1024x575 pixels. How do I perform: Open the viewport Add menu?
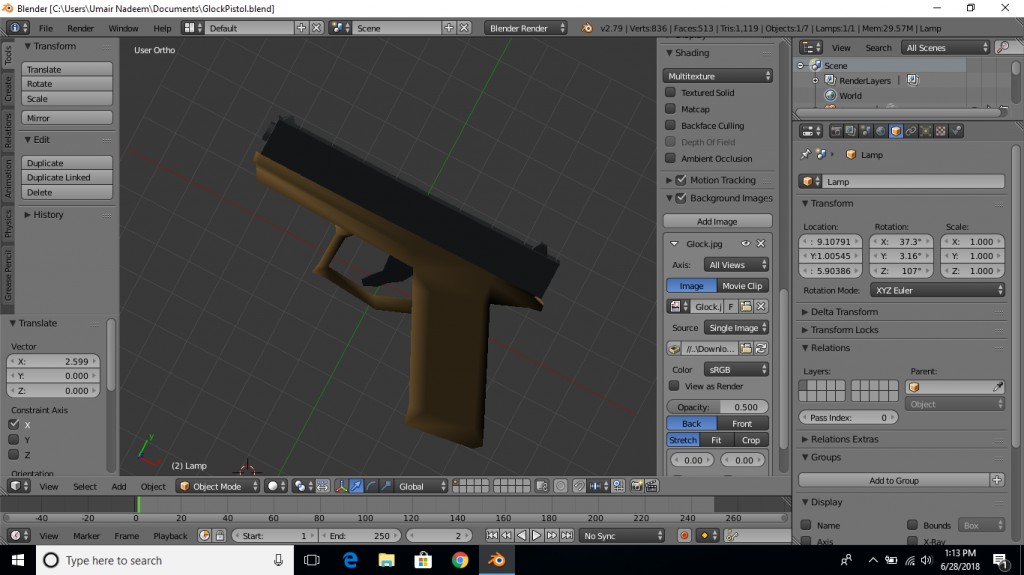pos(119,486)
